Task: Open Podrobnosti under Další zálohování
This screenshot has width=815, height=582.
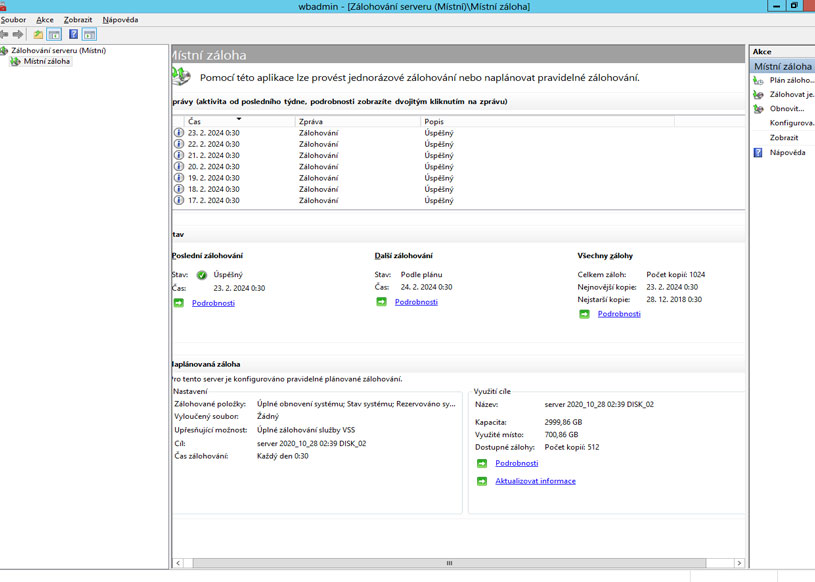Action: (416, 302)
